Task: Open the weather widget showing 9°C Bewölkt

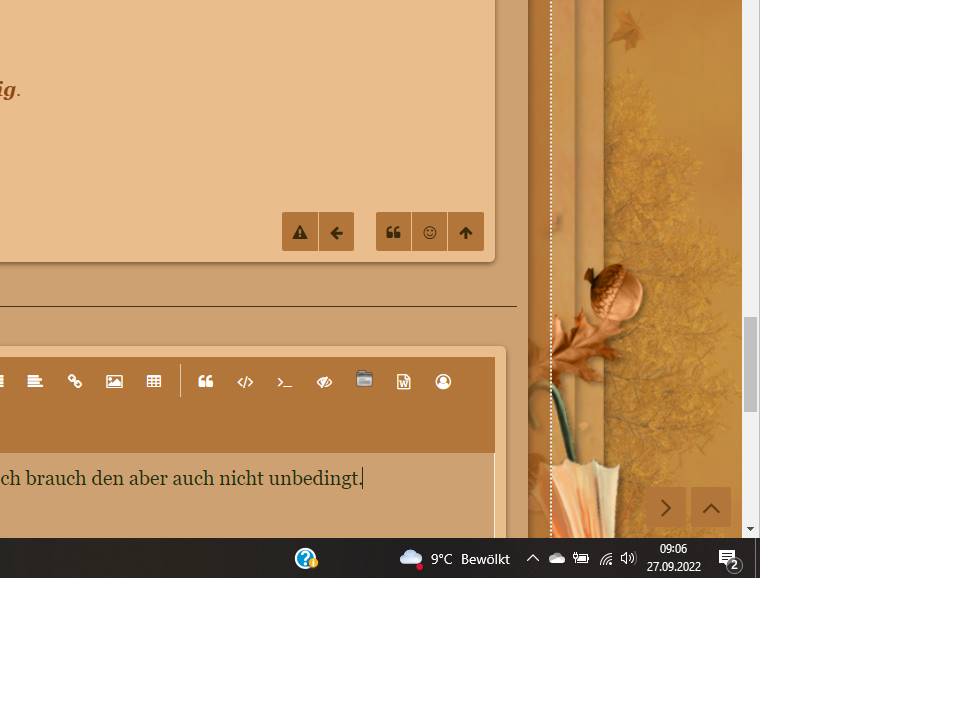Action: [x=455, y=559]
